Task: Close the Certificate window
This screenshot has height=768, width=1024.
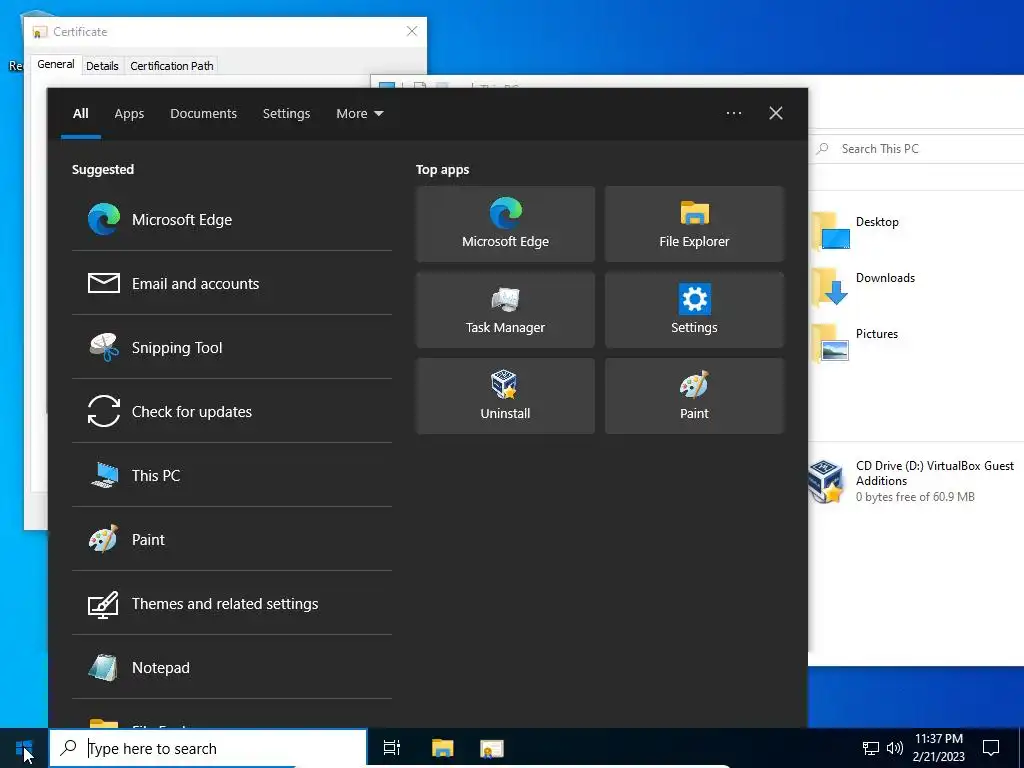Action: [412, 31]
